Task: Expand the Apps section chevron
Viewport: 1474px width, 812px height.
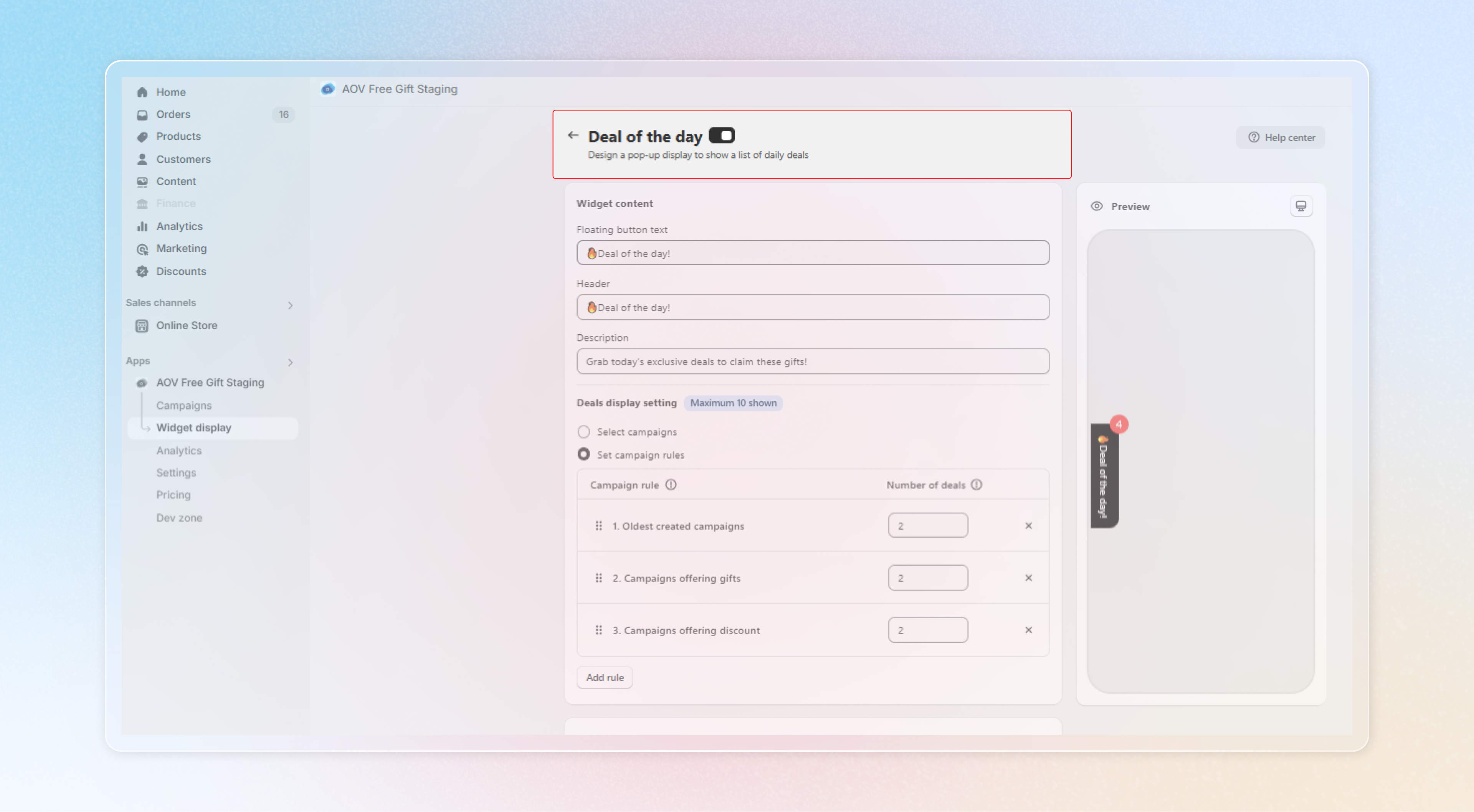Action: point(290,362)
